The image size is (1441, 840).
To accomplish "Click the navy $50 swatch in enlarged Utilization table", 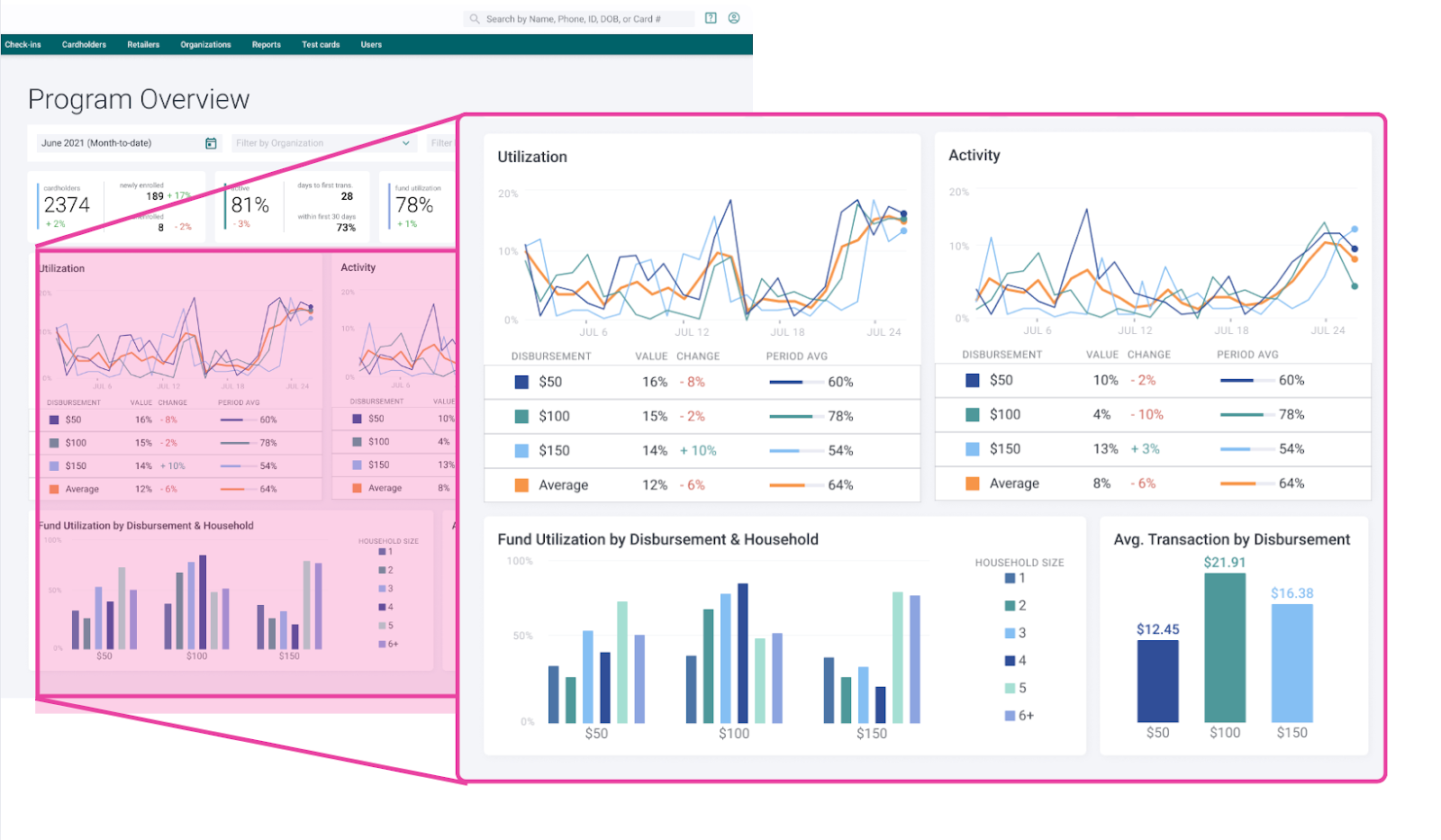I will 521,382.
